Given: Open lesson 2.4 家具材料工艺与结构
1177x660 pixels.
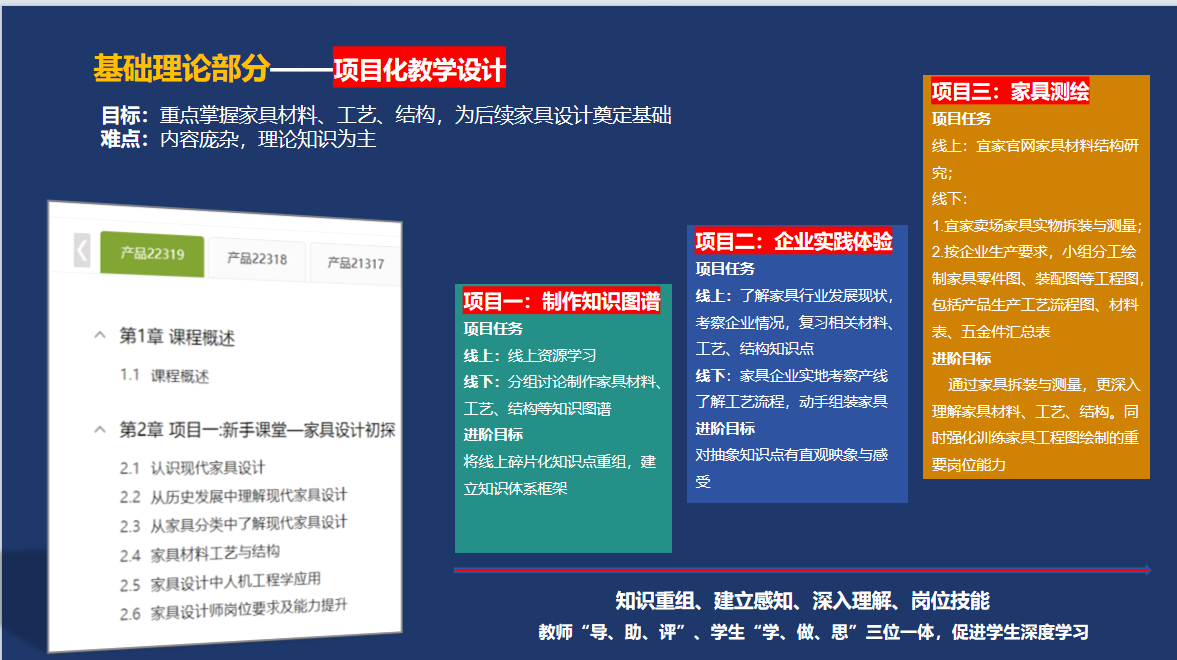Looking at the screenshot, I should point(214,553).
